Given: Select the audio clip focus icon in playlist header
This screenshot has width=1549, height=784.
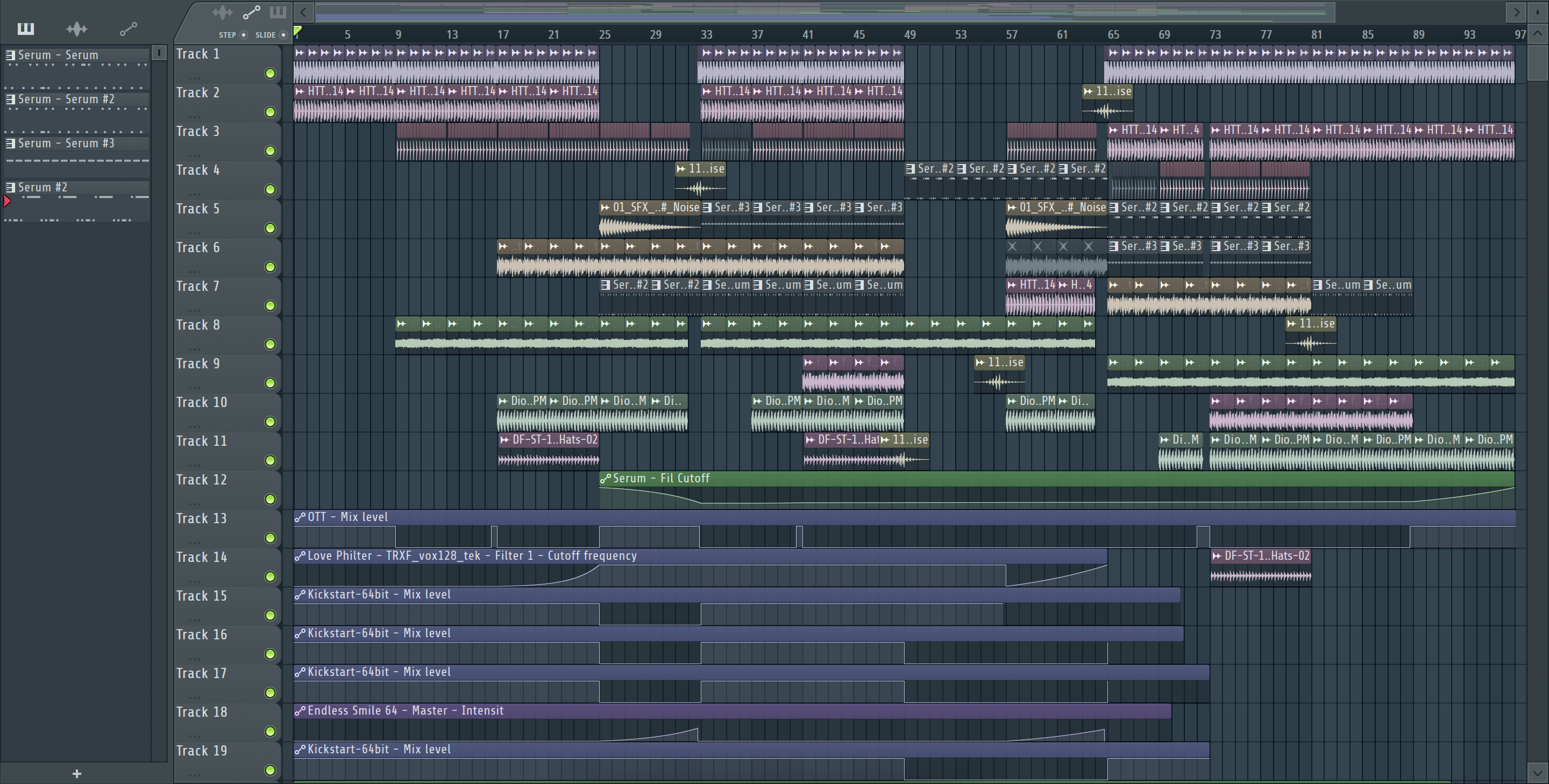Looking at the screenshot, I should pos(223,12).
